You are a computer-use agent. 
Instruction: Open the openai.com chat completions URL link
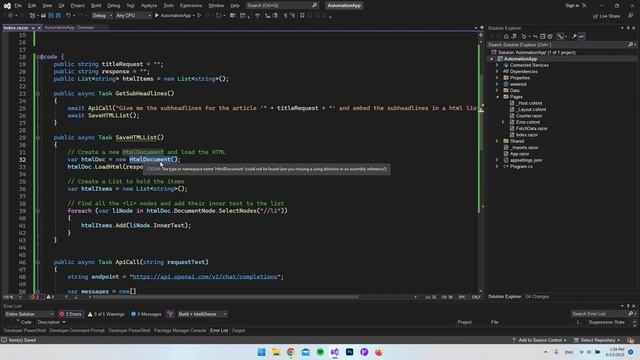(x=204, y=276)
